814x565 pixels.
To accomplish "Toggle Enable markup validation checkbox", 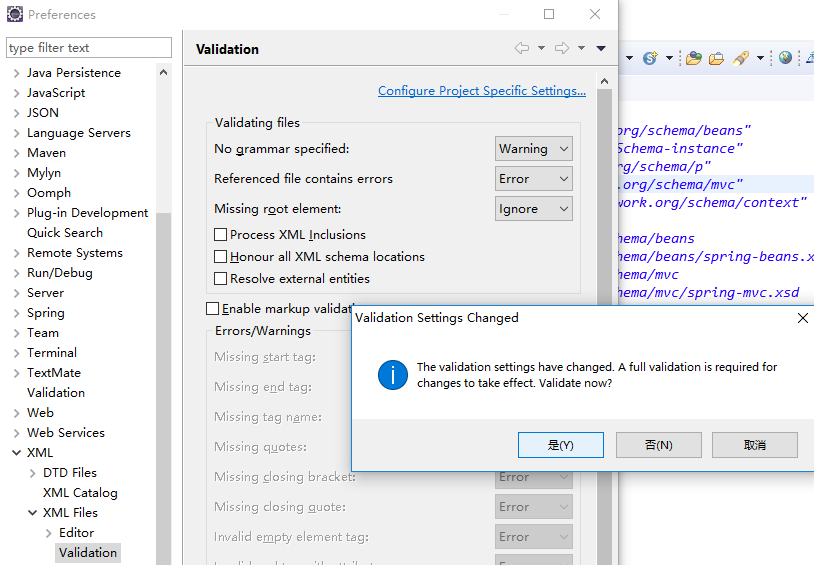I will point(212,309).
